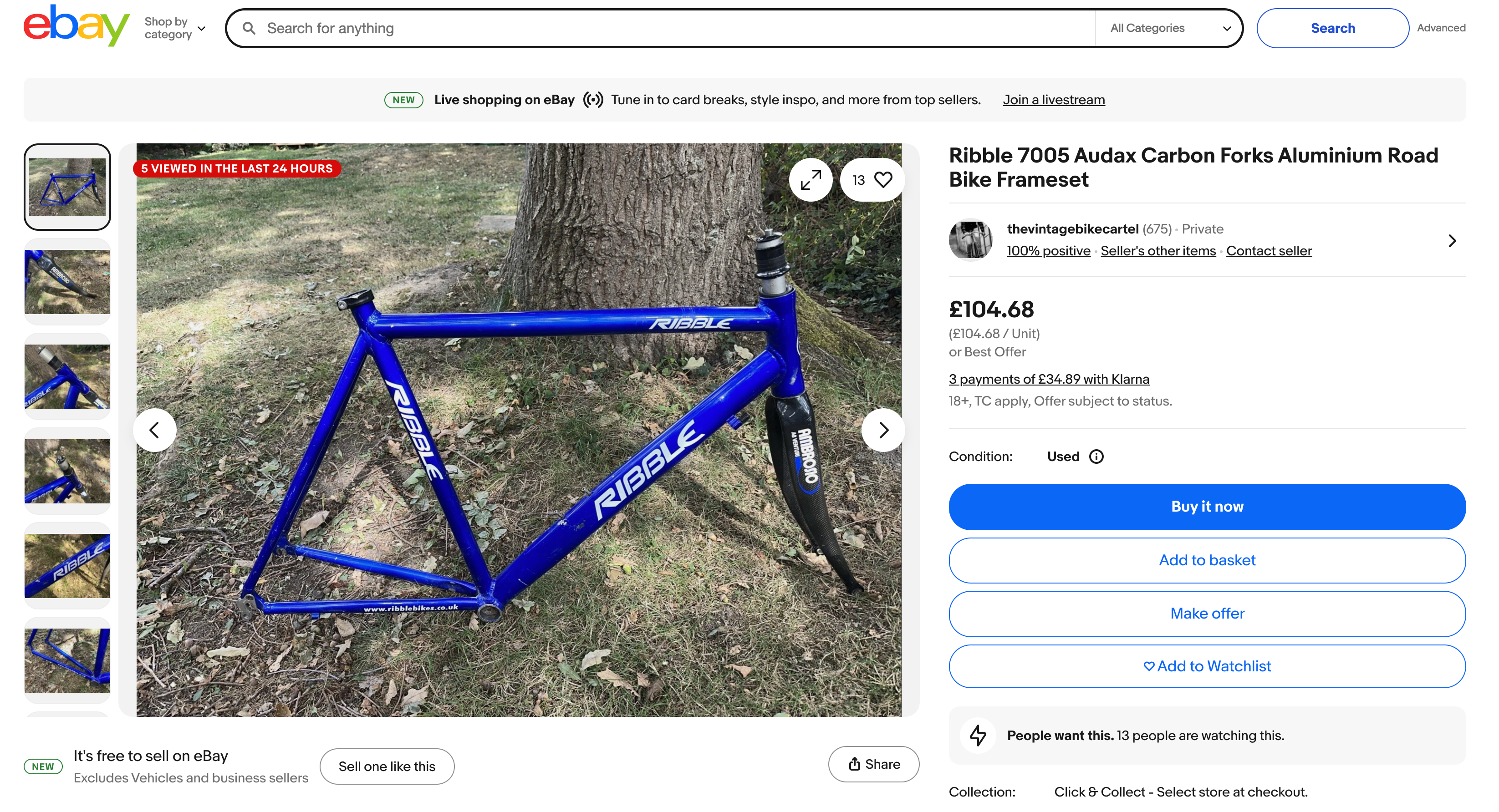1499x812 pixels.
Task: Go to previous photo with left arrow
Action: (x=154, y=431)
